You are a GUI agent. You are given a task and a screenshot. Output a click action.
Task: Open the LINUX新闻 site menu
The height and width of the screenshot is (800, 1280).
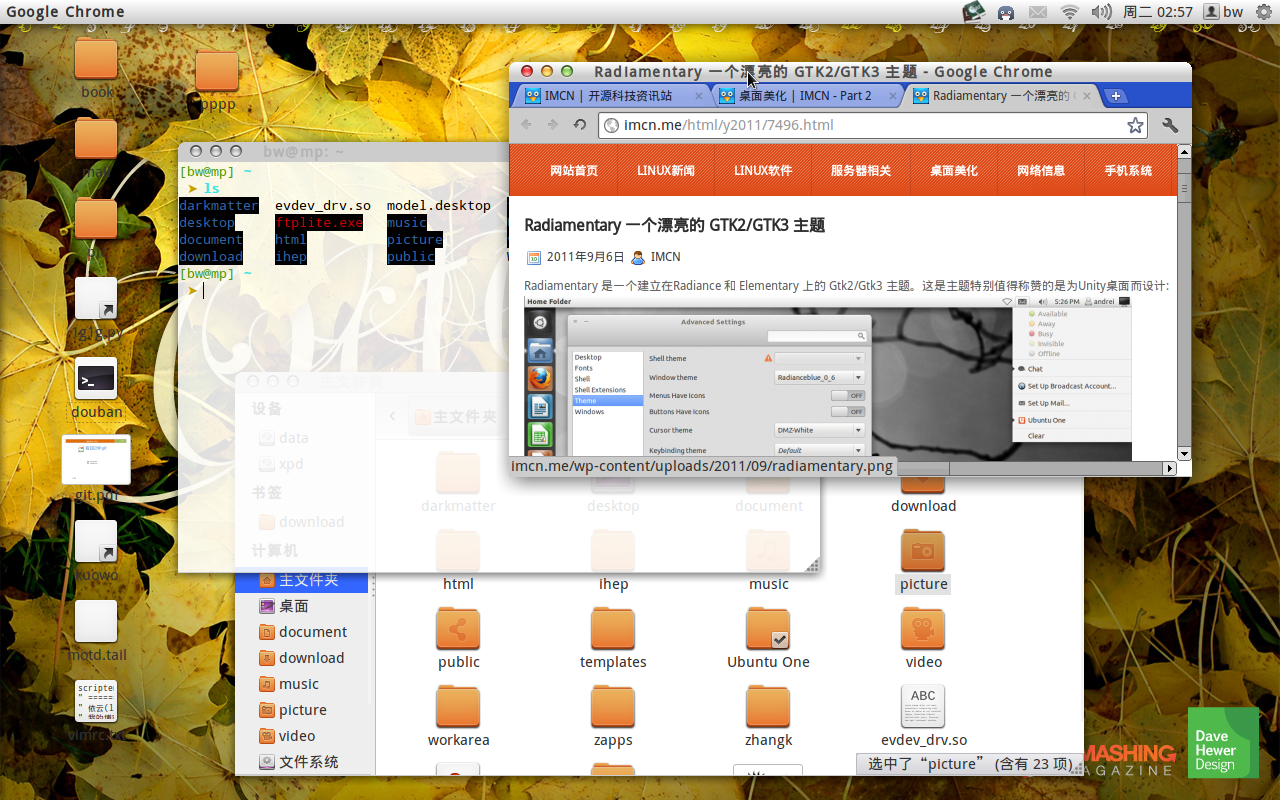pyautogui.click(x=666, y=171)
